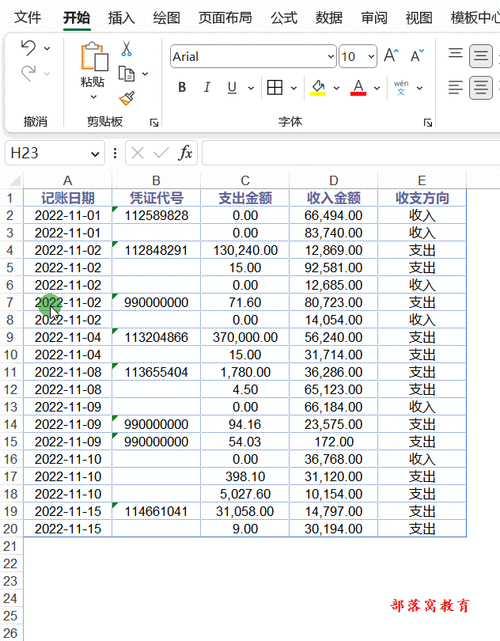The width and height of the screenshot is (500, 641).
Task: Open Name Box H23 dropdown
Action: pos(95,154)
